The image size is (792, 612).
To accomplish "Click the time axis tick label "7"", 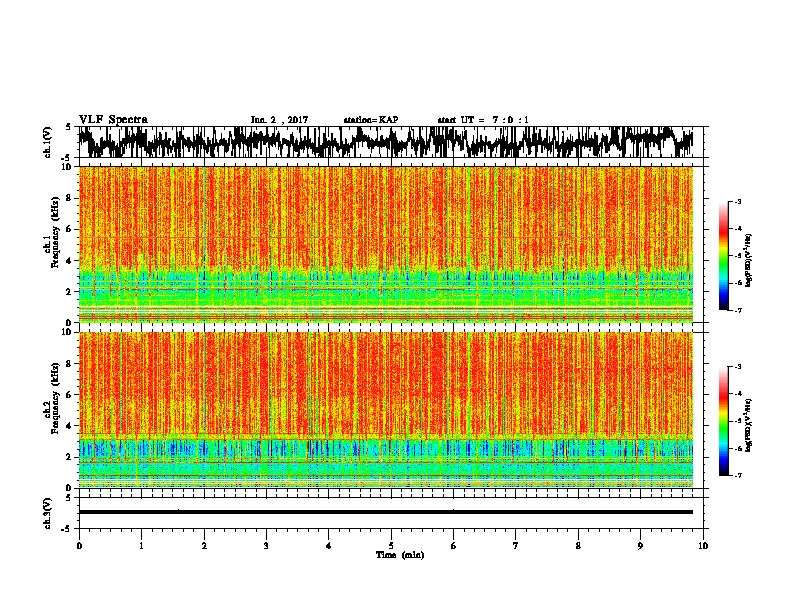I will (516, 546).
